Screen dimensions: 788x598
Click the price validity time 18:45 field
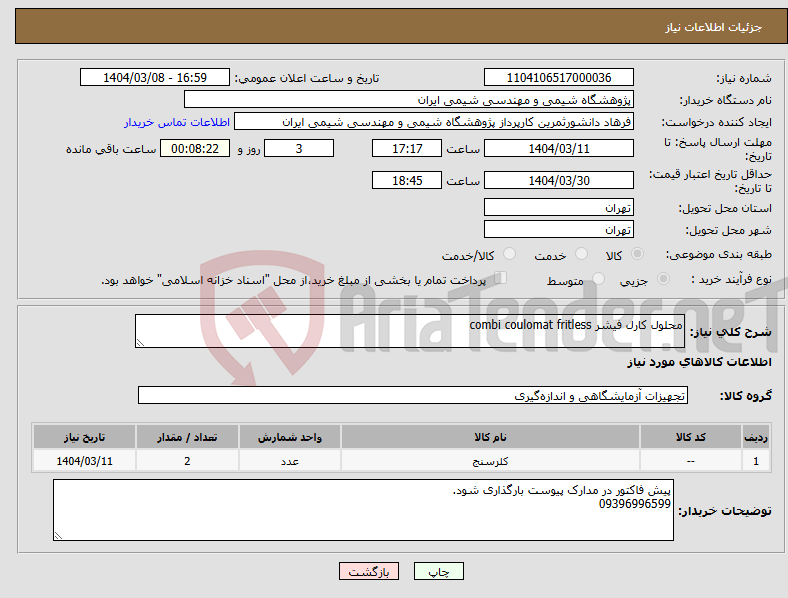tap(407, 180)
